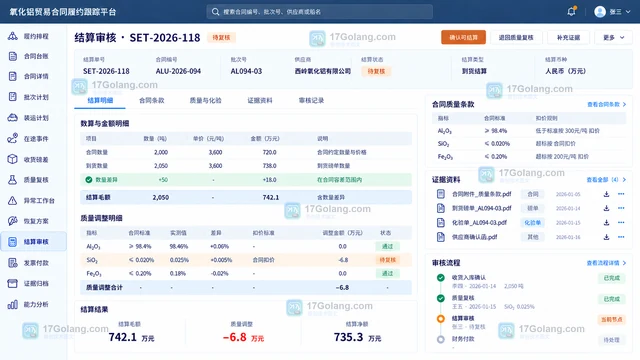This screenshot has width=640, height=360.
Task: Click the 数量差异 row label
Action: pos(106,180)
